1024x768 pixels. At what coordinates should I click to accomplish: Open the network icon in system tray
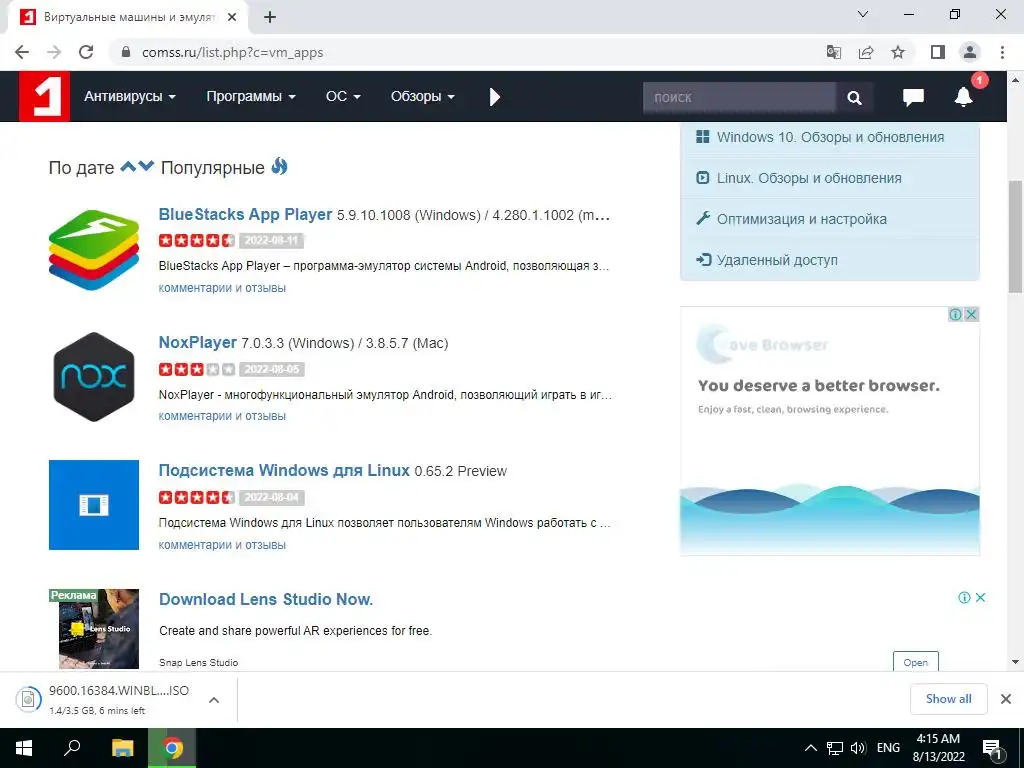(x=835, y=748)
